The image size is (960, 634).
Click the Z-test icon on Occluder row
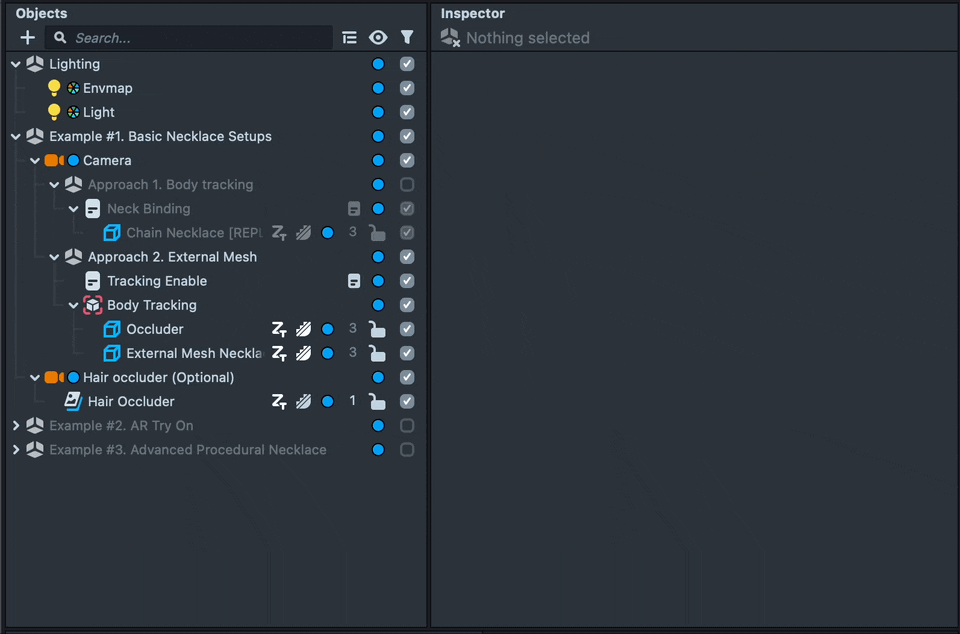[x=280, y=329]
